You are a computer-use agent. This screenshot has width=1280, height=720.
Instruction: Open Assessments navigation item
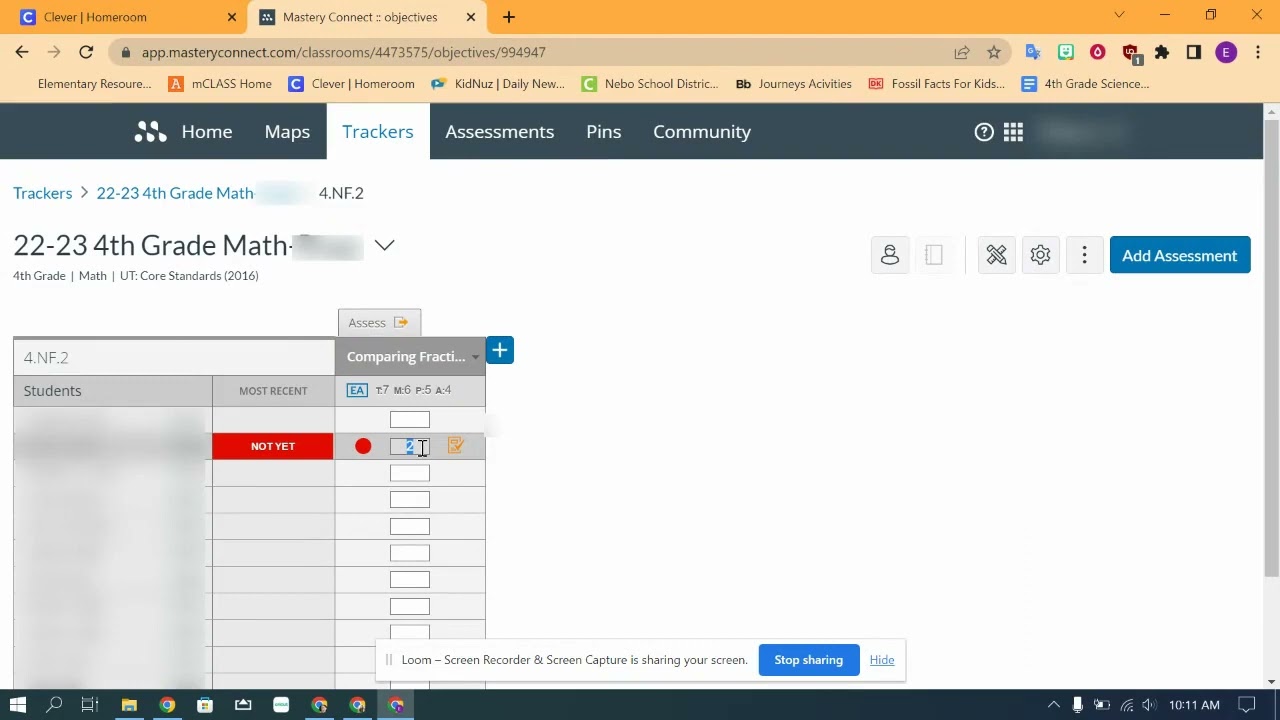tap(500, 132)
